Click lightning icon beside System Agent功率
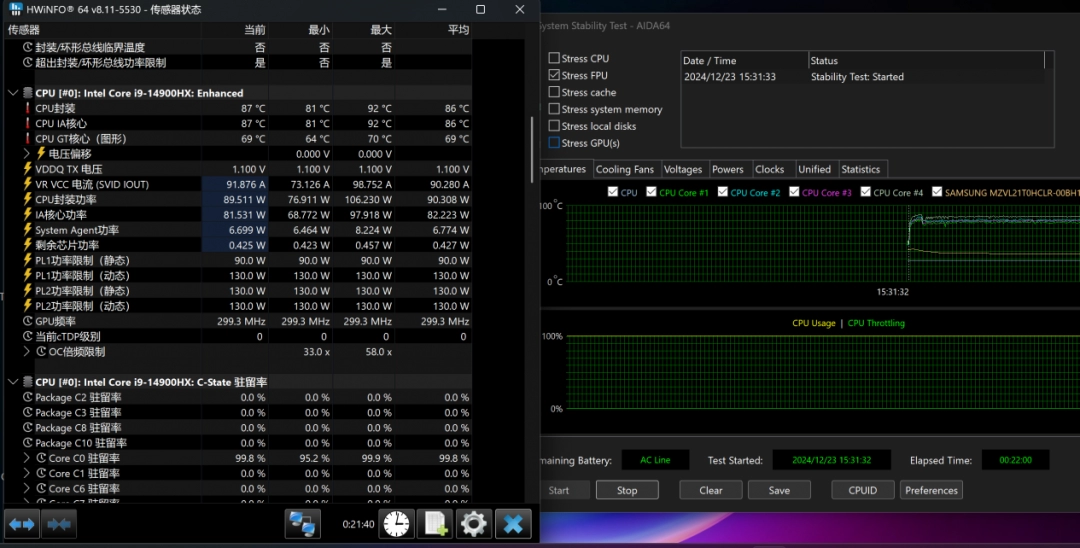 [28, 230]
